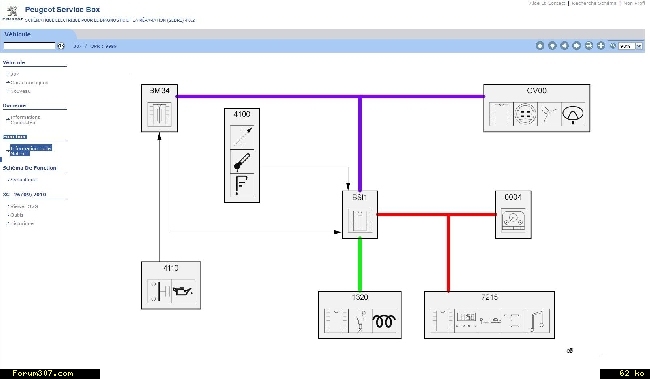Click the steering wheel lamp icon in CV00

point(572,114)
